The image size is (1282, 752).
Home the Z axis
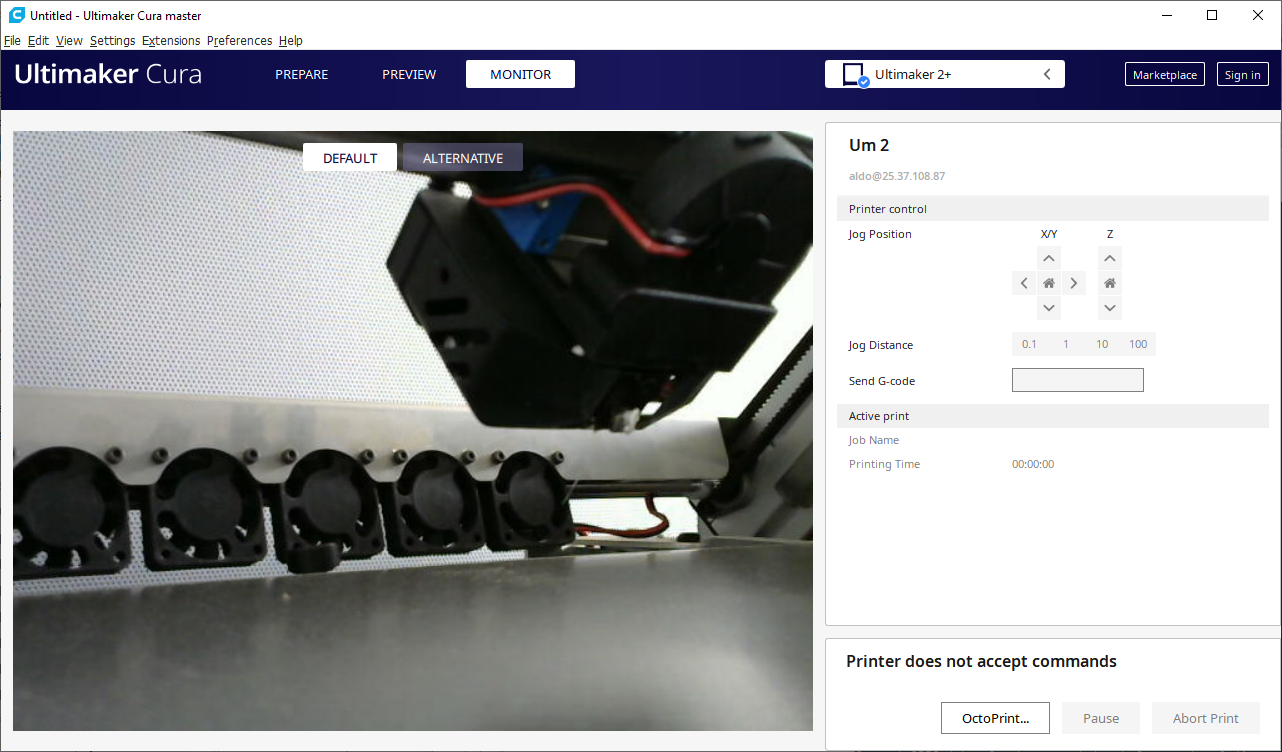point(1109,282)
